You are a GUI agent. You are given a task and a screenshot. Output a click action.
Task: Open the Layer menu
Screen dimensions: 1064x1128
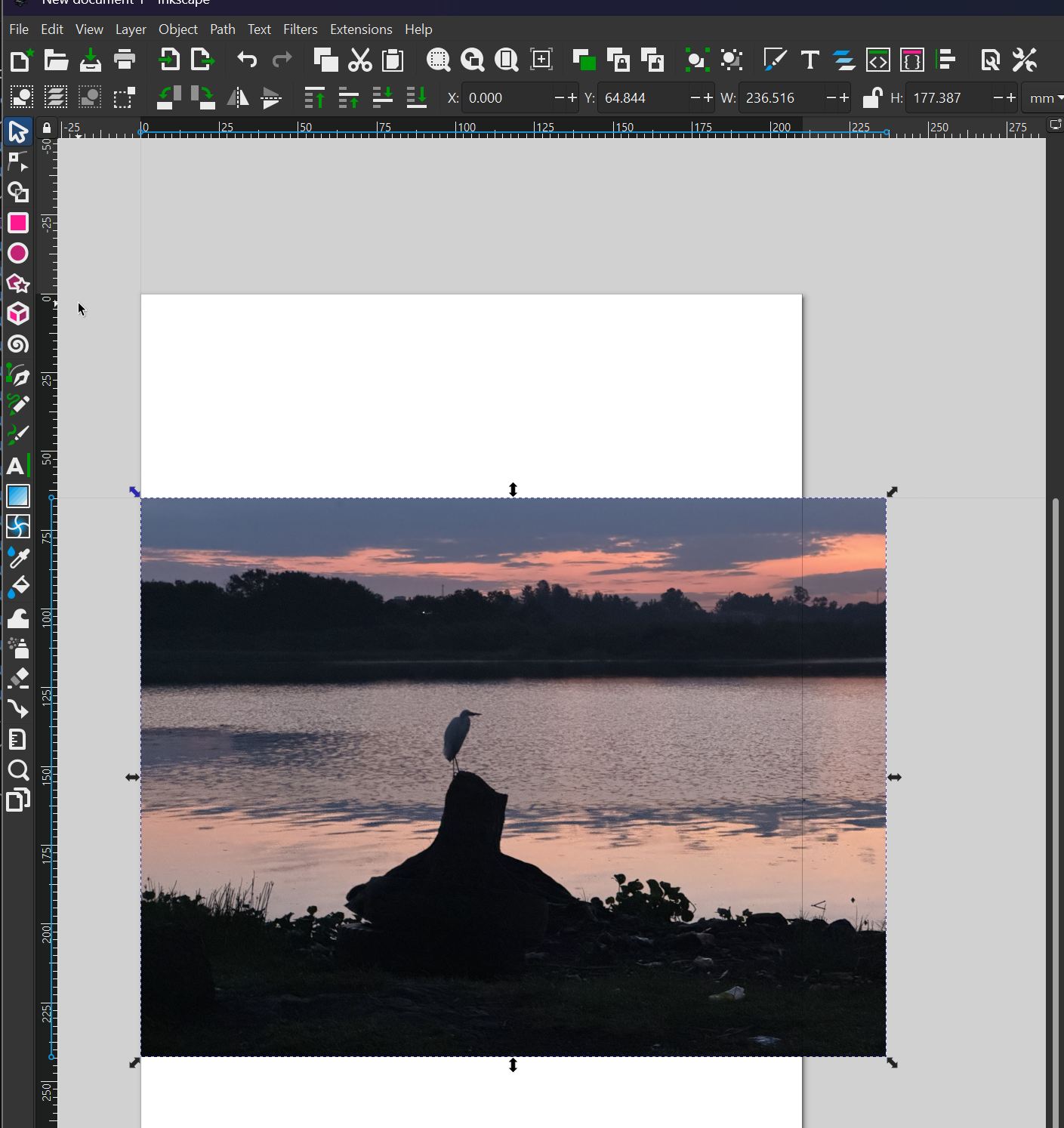[131, 29]
